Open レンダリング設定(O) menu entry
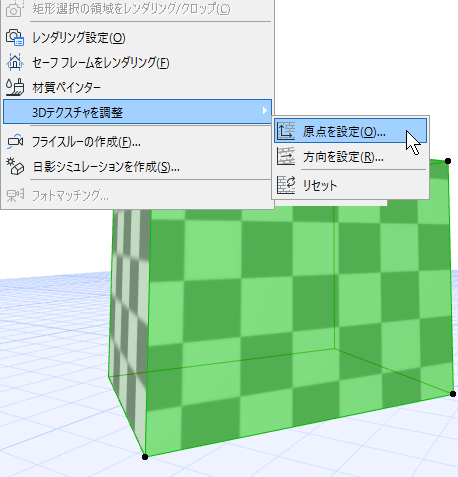Image resolution: width=458 pixels, height=477 pixels. click(x=138, y=37)
